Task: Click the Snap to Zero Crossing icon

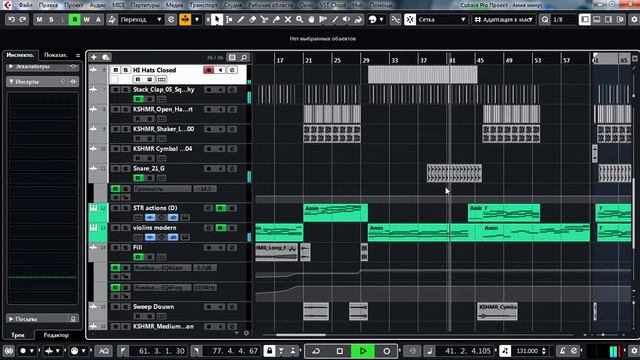Action: pos(396,20)
